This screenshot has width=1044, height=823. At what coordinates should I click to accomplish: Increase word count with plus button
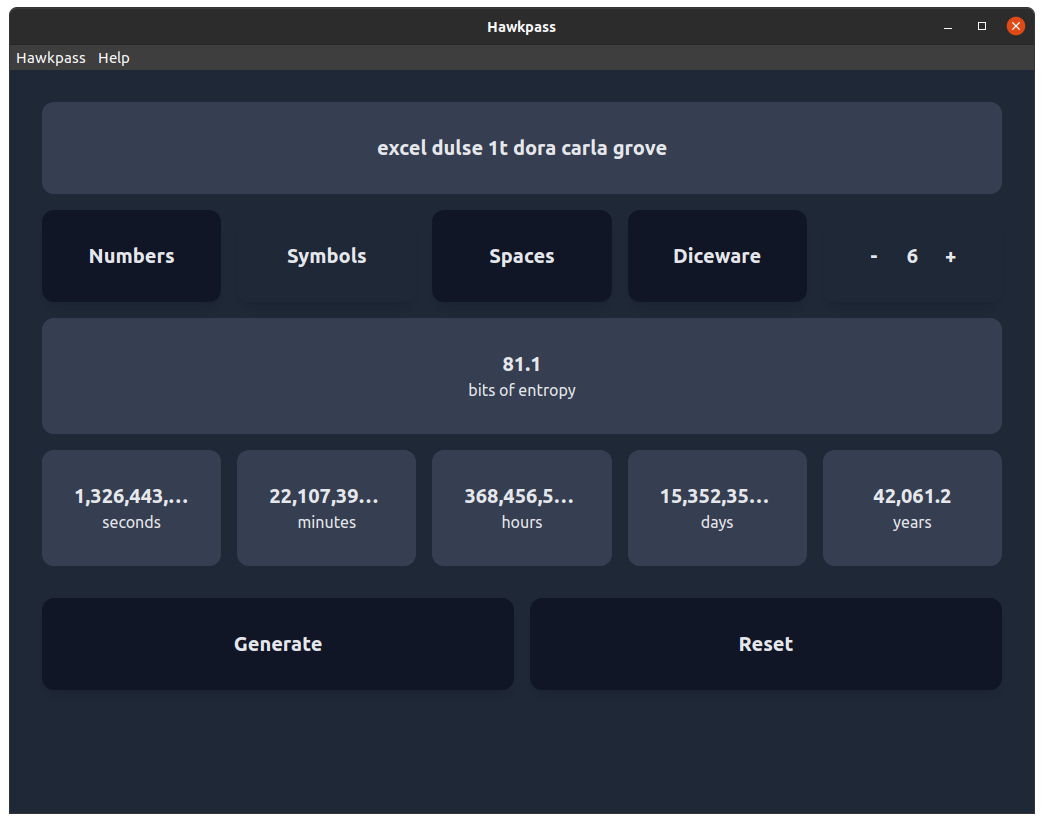click(951, 256)
